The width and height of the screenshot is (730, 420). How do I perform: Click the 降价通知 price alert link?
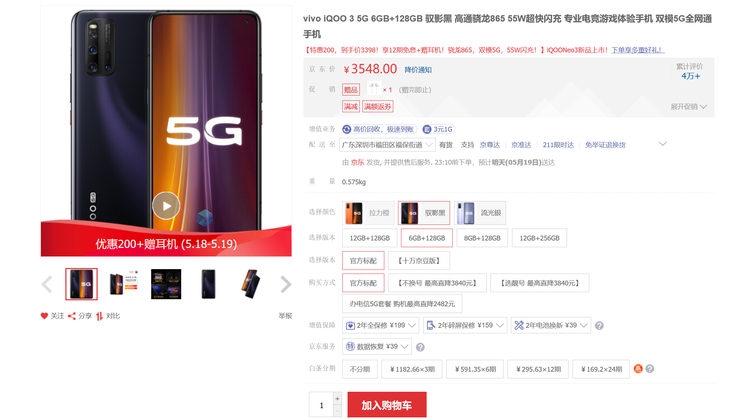(418, 70)
